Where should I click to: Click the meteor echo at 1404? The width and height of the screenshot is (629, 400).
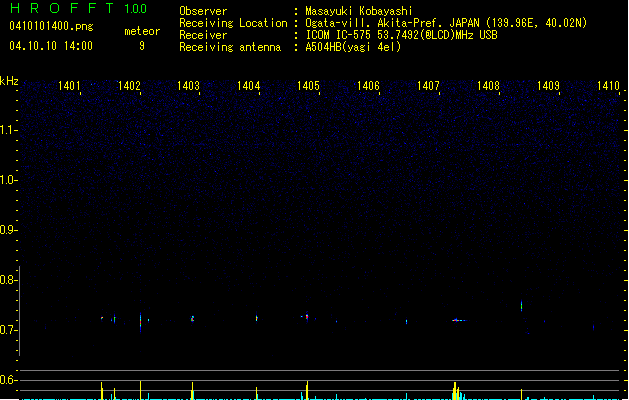click(257, 318)
